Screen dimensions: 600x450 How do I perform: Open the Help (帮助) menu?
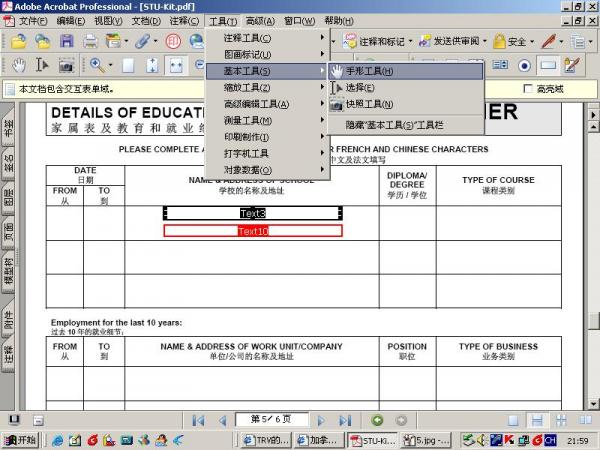point(338,21)
